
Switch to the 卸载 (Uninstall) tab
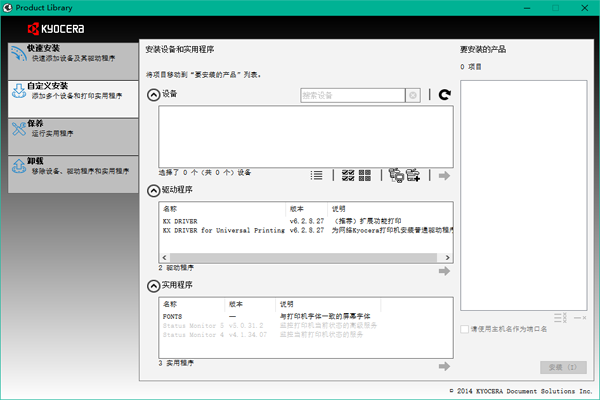pyautogui.click(x=73, y=174)
